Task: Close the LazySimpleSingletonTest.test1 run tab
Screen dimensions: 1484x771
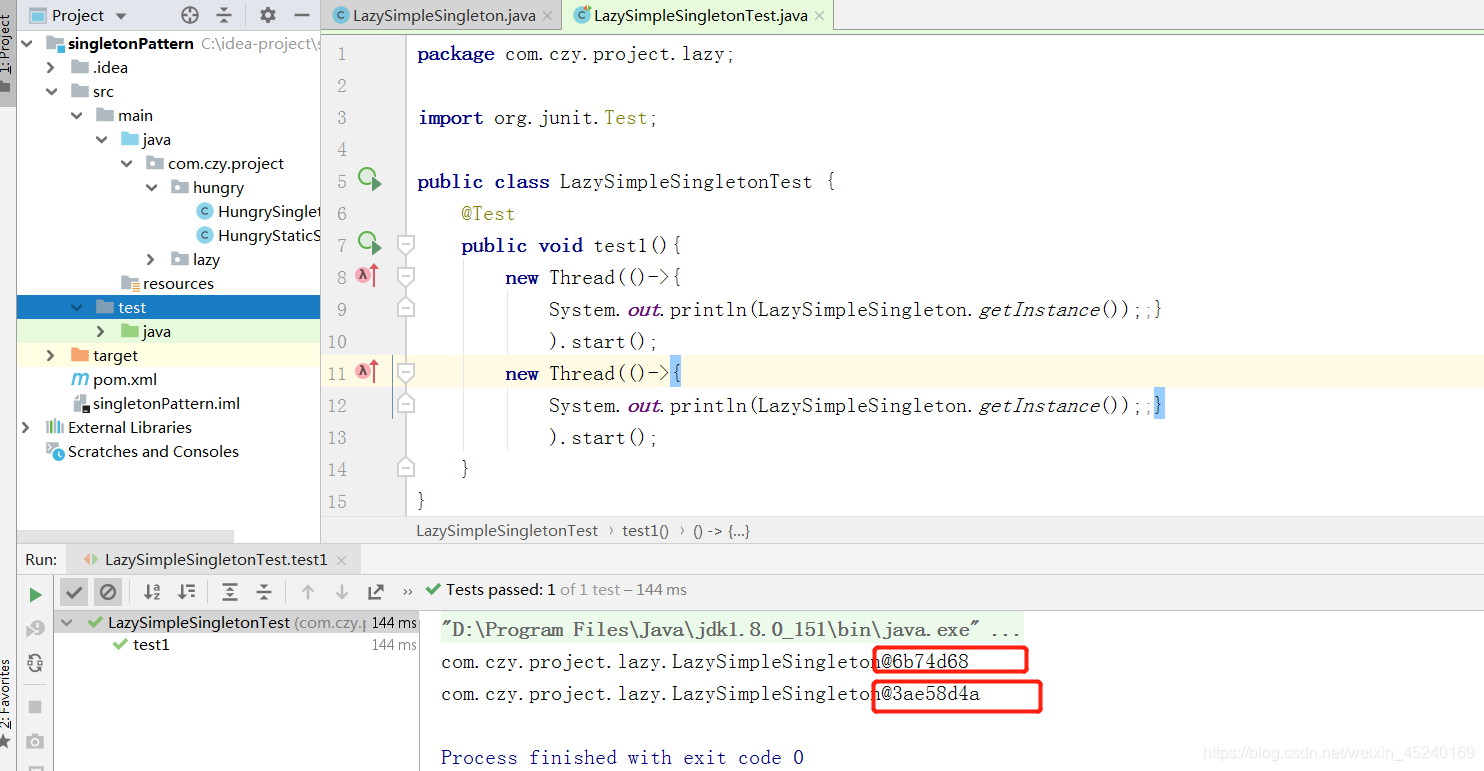Action: point(340,561)
